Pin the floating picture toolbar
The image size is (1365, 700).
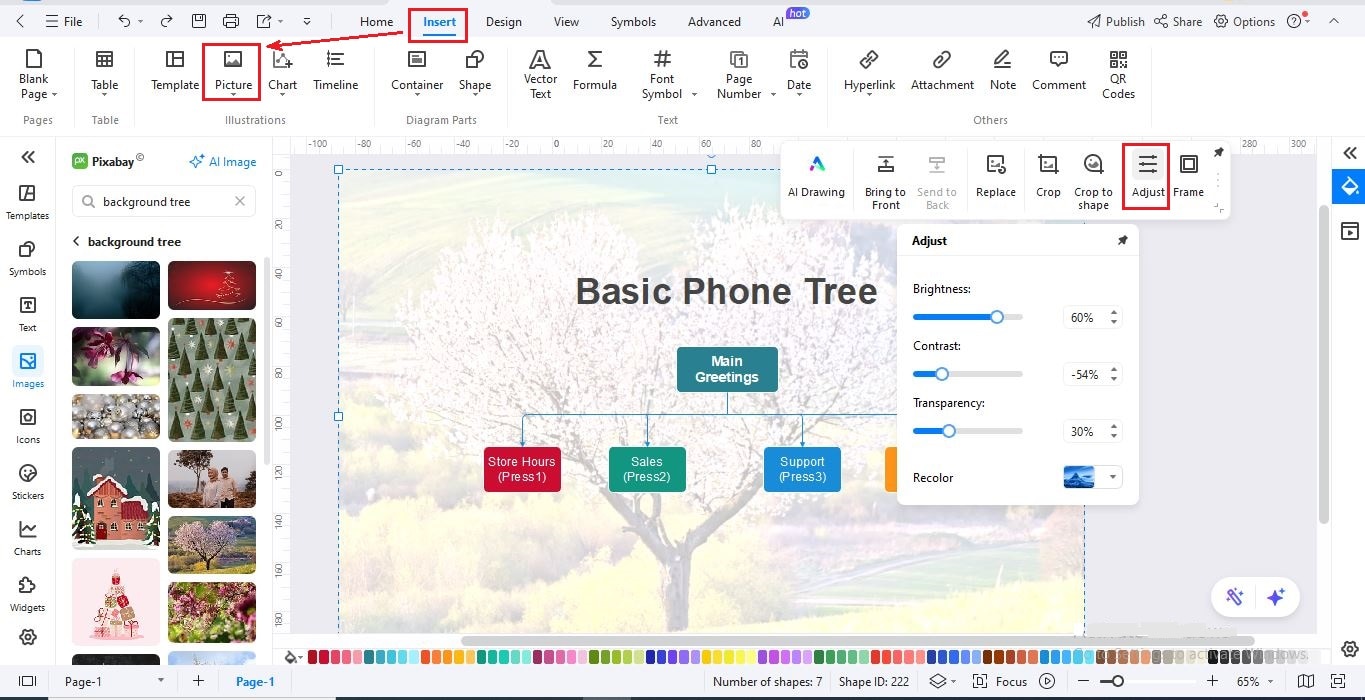tap(1218, 153)
